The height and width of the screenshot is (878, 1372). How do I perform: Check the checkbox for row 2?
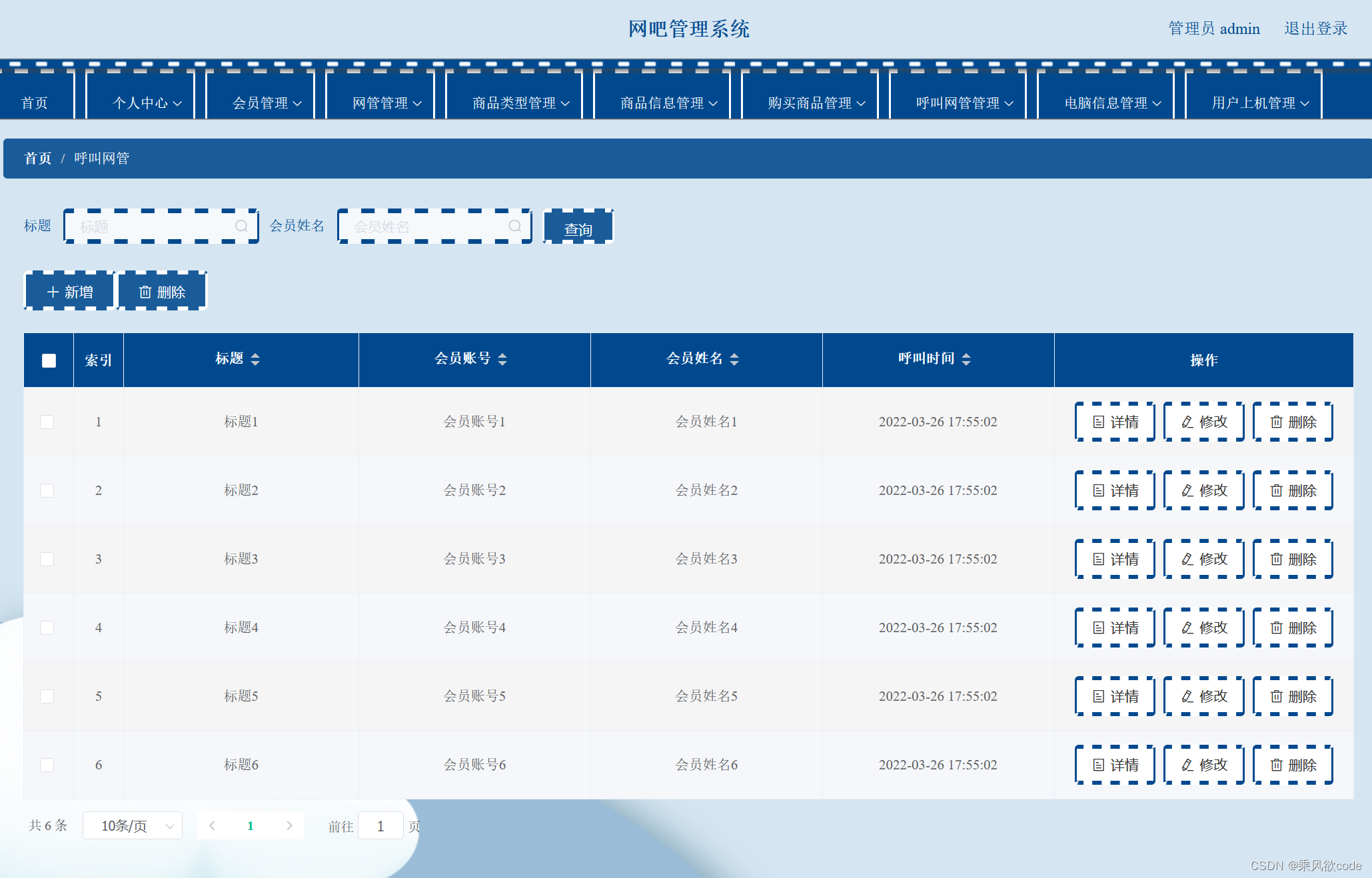(x=47, y=490)
